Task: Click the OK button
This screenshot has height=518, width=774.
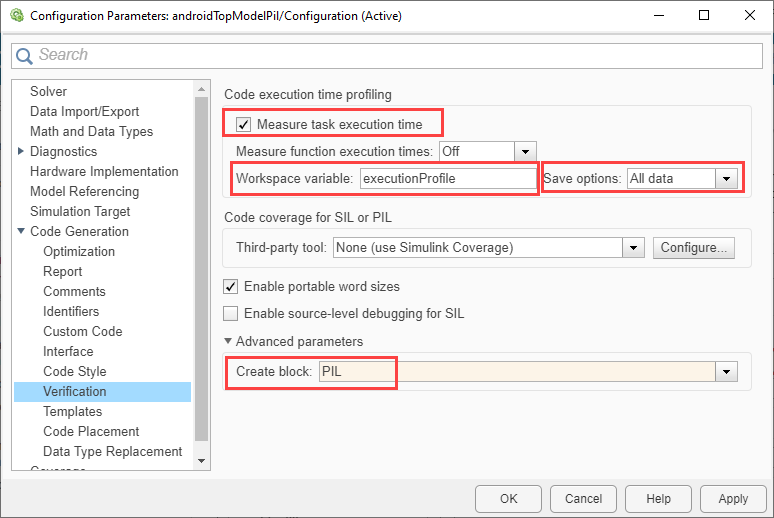Action: pyautogui.click(x=508, y=498)
